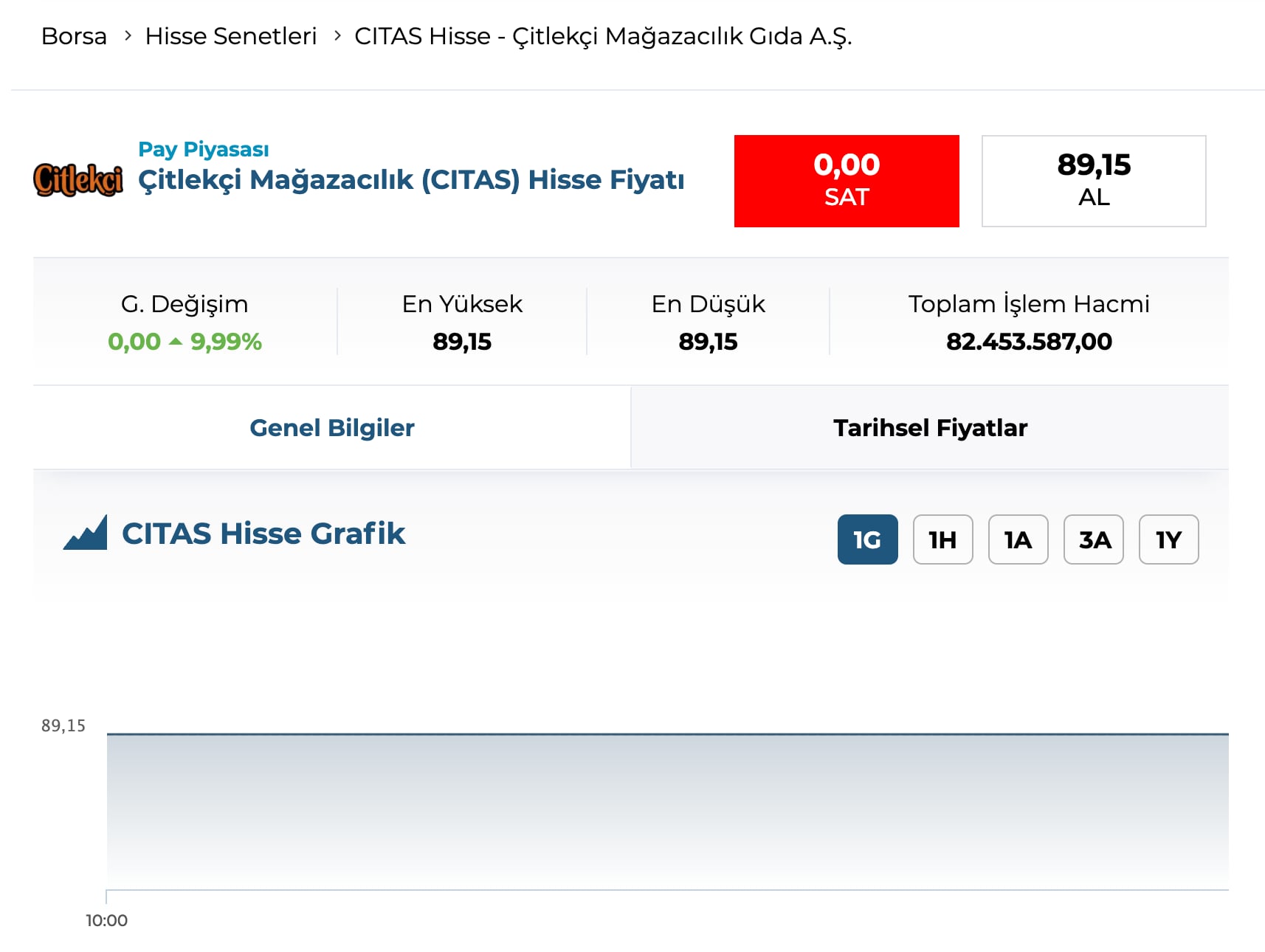Click the 89,15 price line on chart
This screenshot has width=1265, height=952.
tap(668, 734)
